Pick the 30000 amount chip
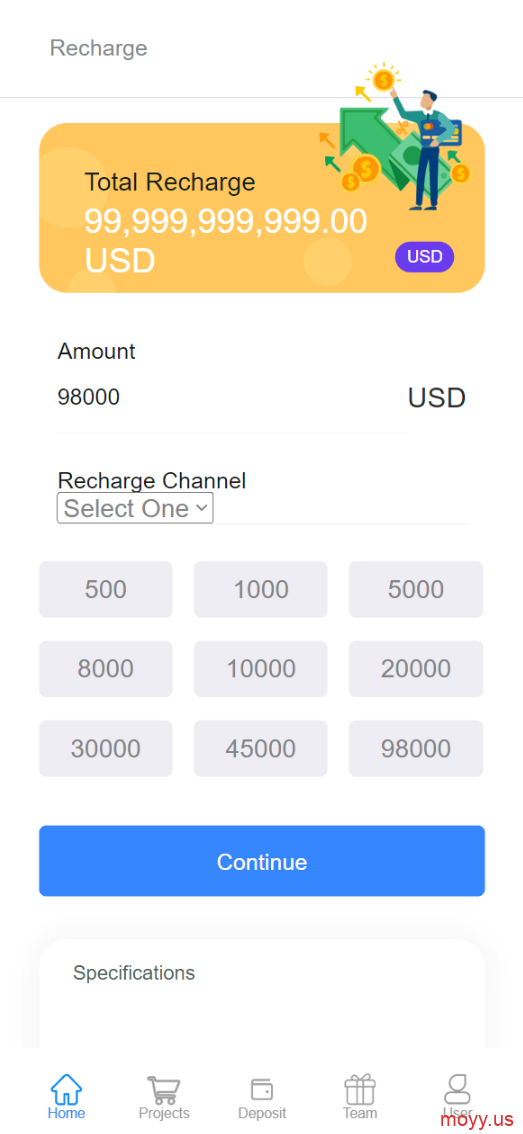Viewport: 523px width, 1134px height. 106,749
